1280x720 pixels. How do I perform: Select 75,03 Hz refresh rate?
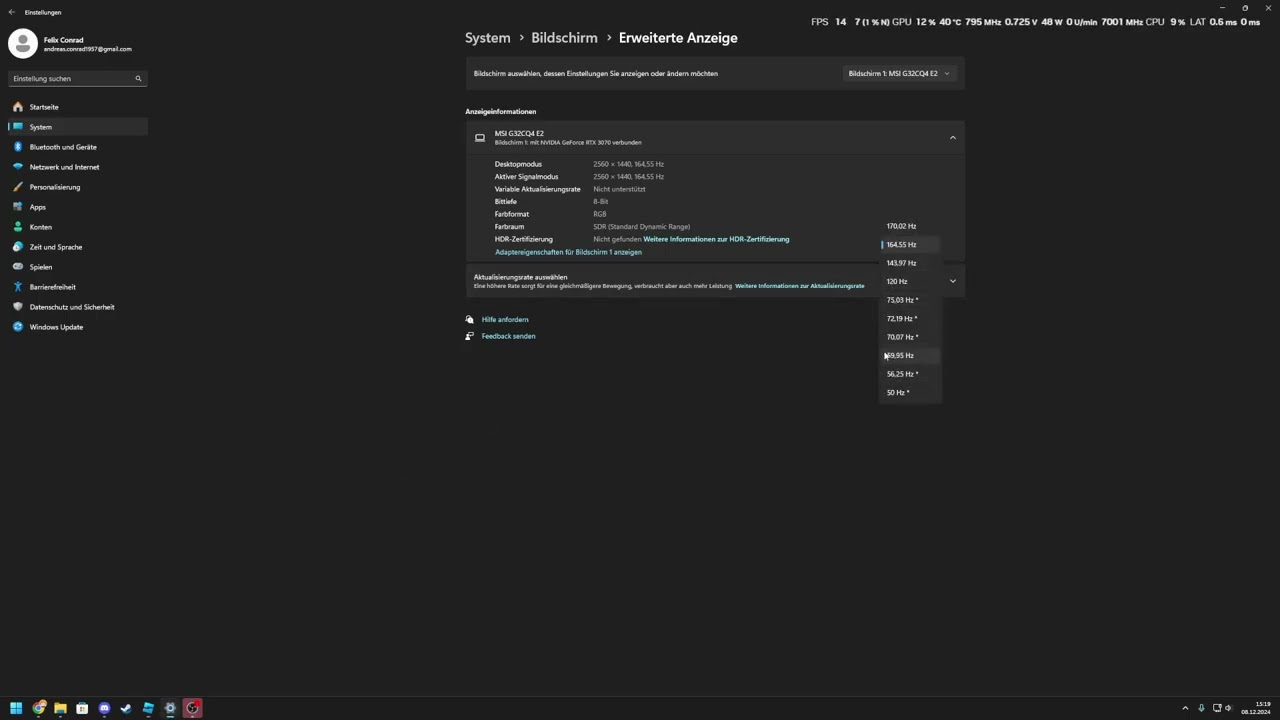911,300
